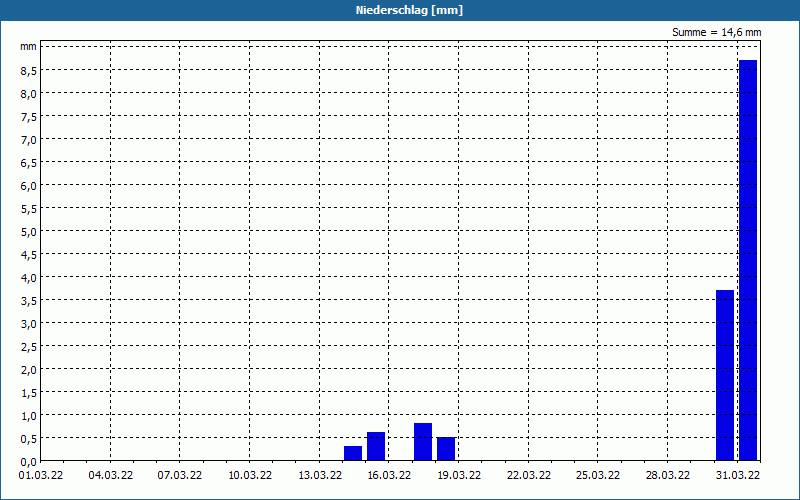Click the x-axis date label 04.03.22
800x500 pixels.
point(111,475)
